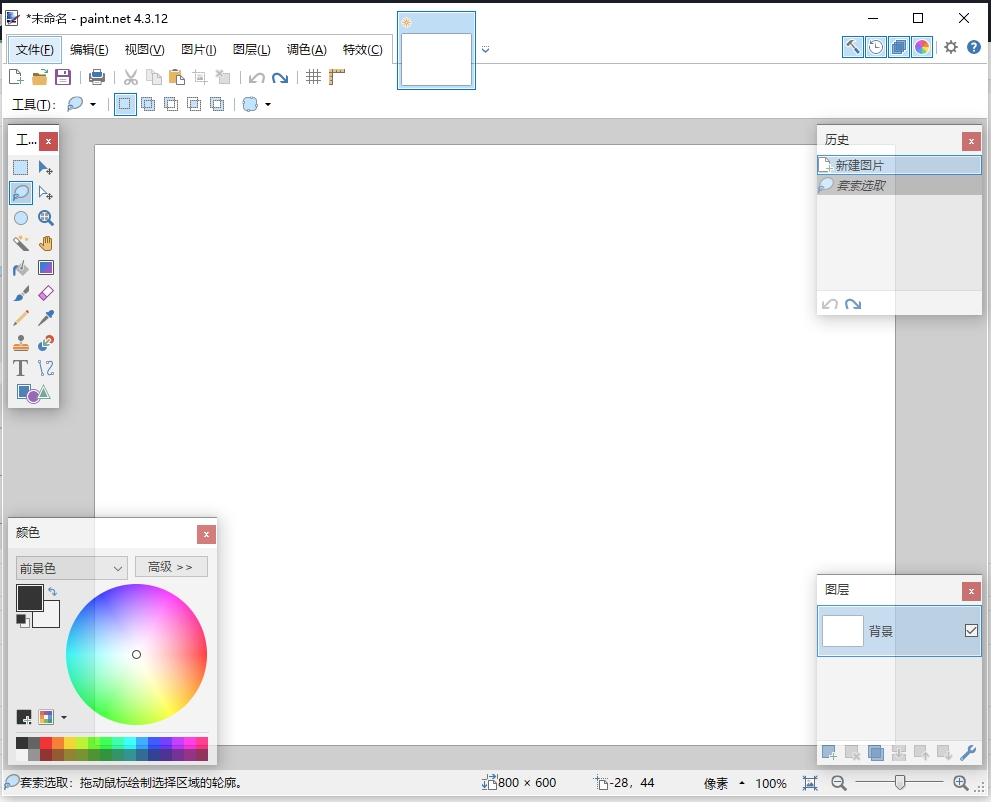Viewport: 991px width, 802px height.
Task: Open the Edit menu
Action: (89, 49)
